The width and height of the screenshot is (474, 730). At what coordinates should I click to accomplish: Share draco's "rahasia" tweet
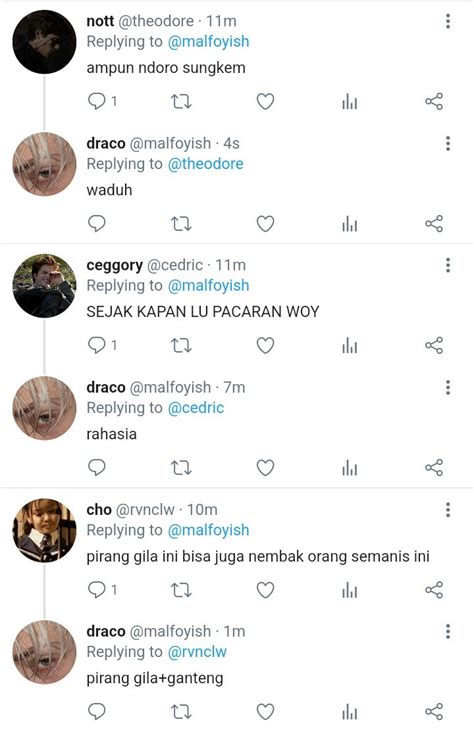click(x=434, y=468)
